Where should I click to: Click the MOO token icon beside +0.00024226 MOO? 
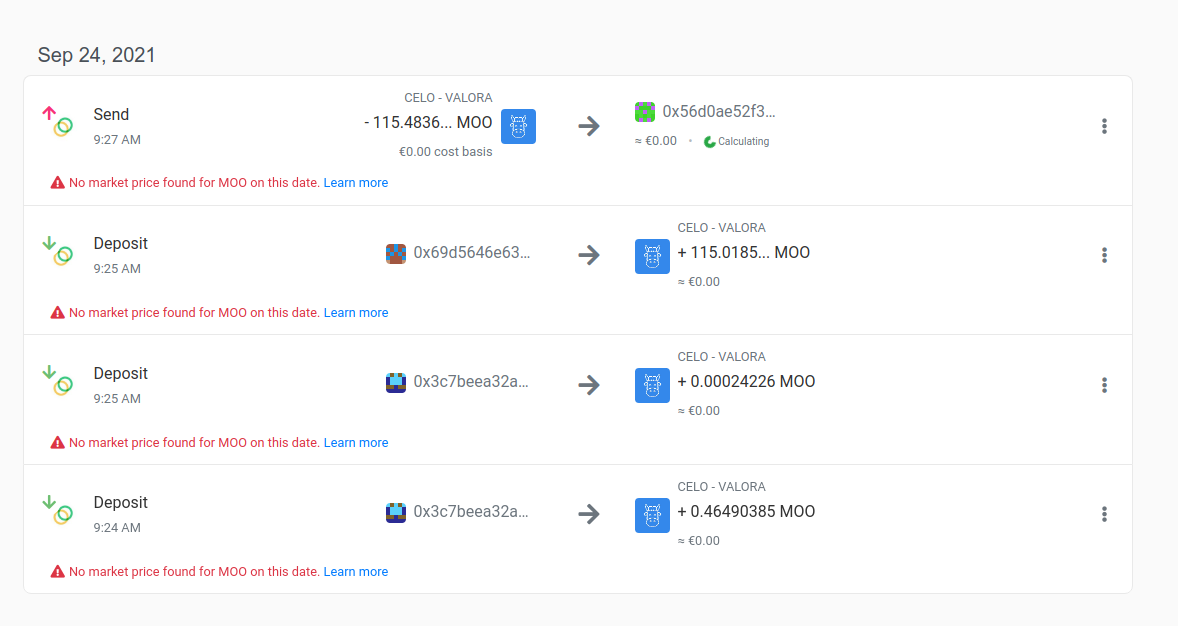tap(652, 386)
